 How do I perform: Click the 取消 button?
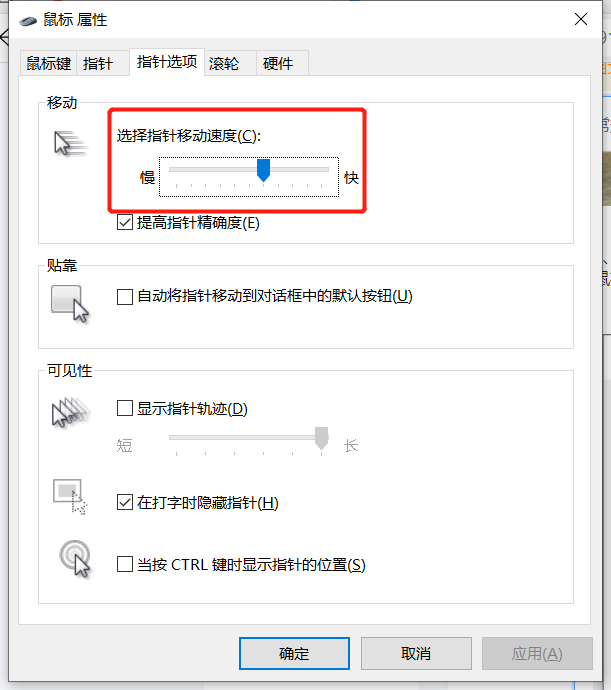(416, 653)
